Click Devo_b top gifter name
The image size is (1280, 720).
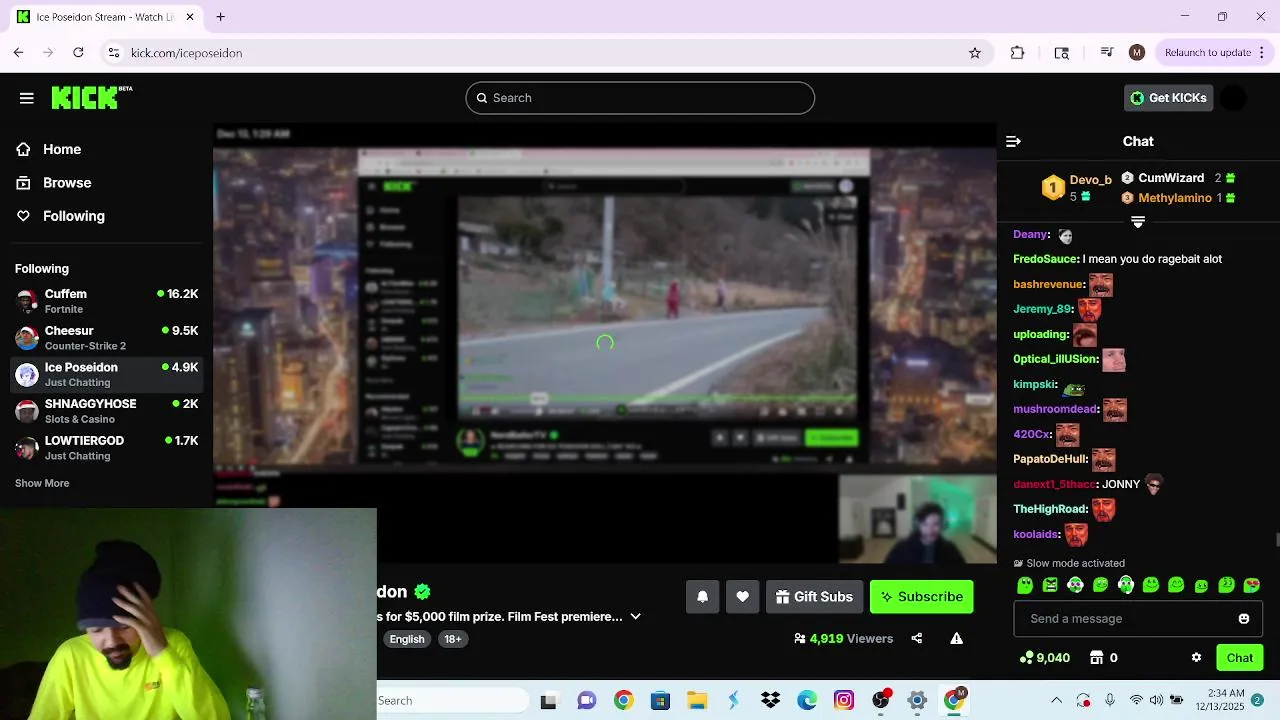[1090, 180]
